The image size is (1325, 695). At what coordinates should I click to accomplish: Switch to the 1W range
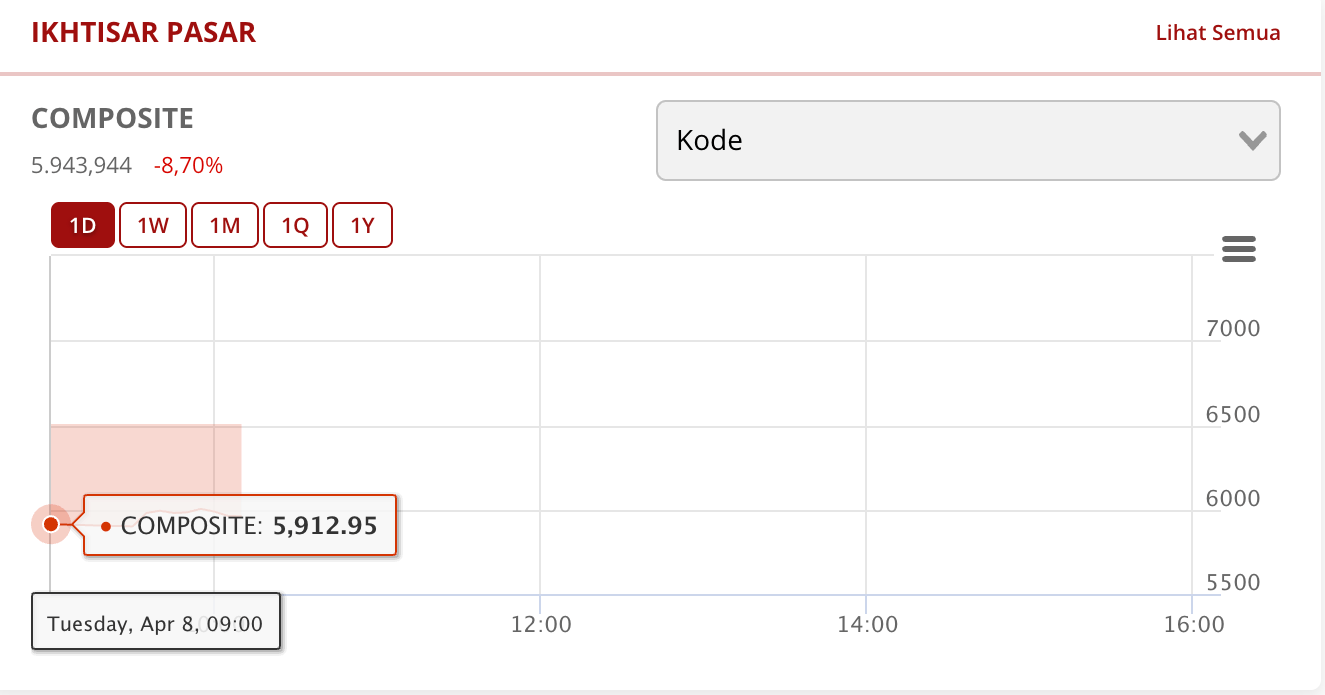tap(153, 225)
